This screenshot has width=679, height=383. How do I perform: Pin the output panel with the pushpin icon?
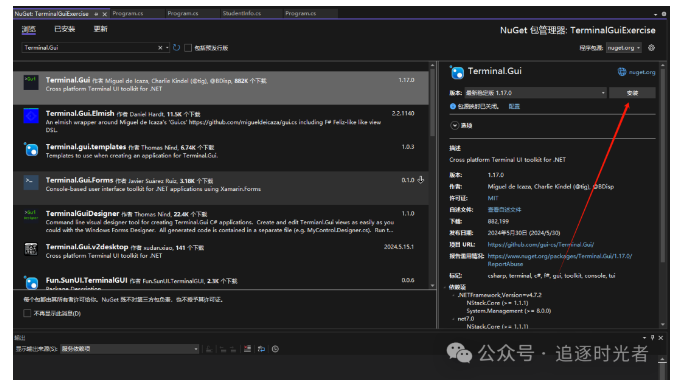click(653, 338)
